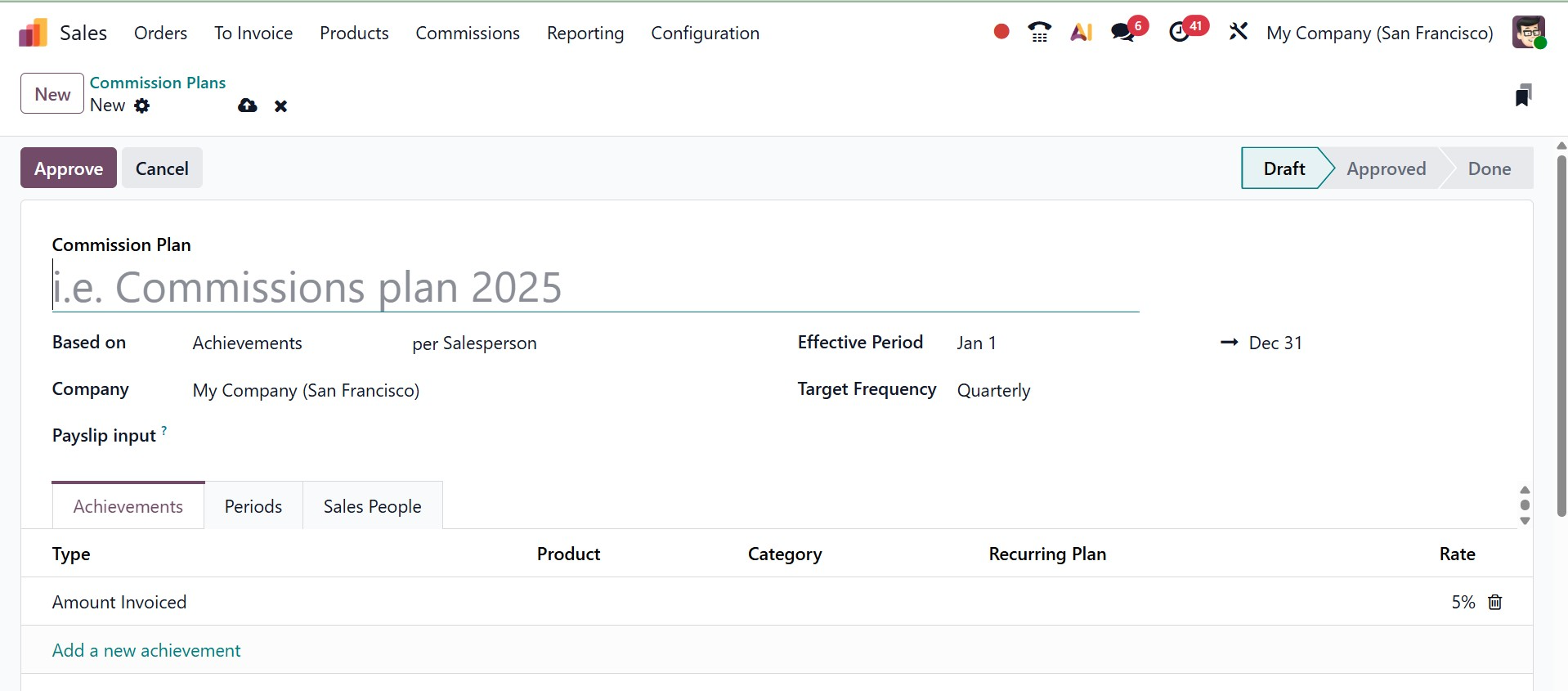The height and width of the screenshot is (691, 1568).
Task: Click the cloud upload save icon
Action: [247, 105]
